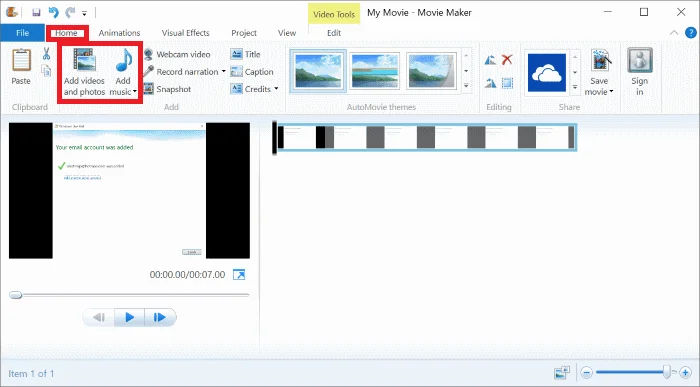This screenshot has height=387, width=700.
Task: Change thumbnail size icon in status bar
Action: tap(562, 372)
